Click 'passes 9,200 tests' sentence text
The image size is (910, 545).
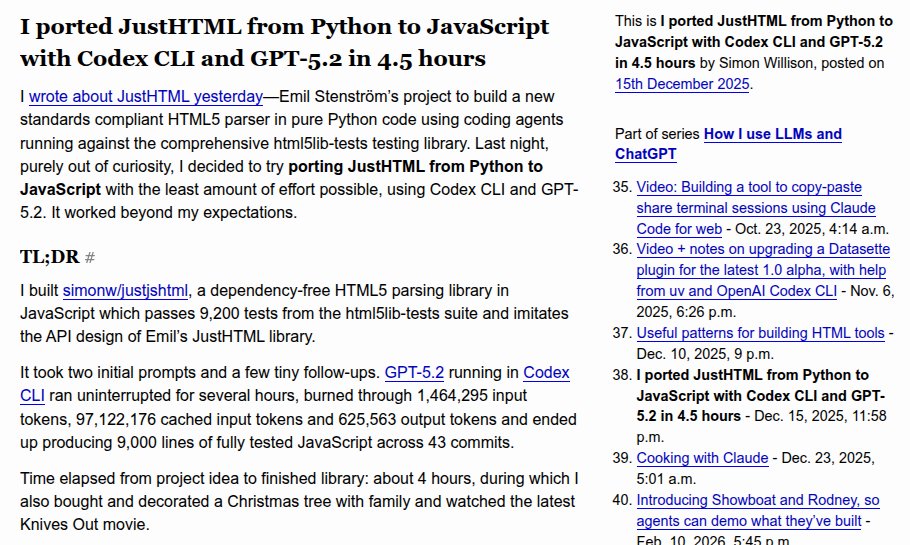pyautogui.click(x=218, y=313)
